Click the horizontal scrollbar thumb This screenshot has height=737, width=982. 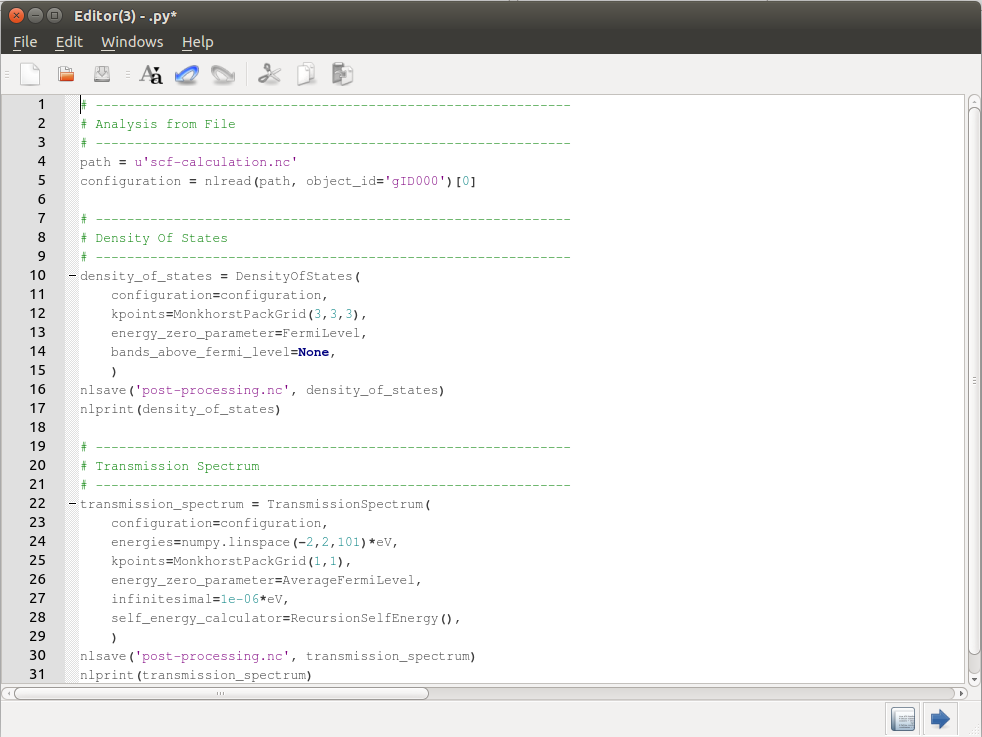click(221, 693)
